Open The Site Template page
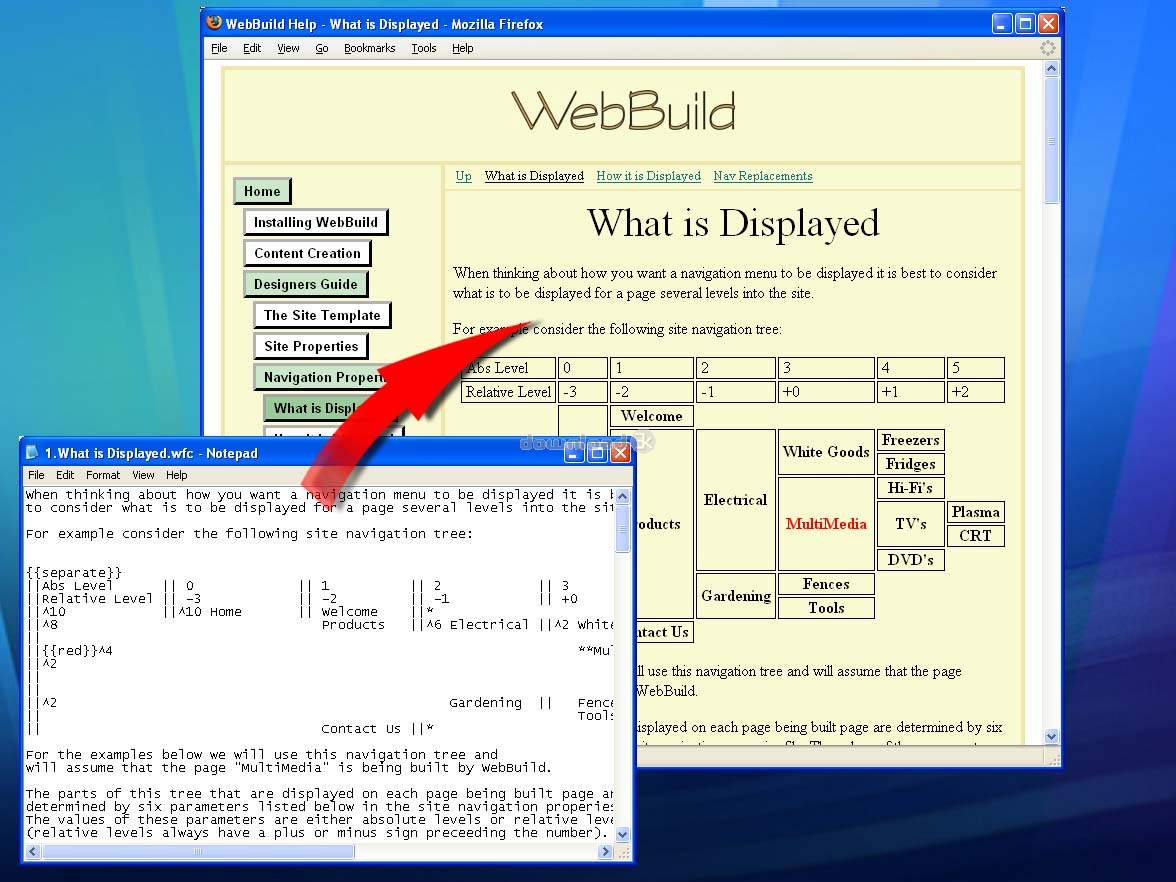The height and width of the screenshot is (882, 1176). [x=322, y=315]
